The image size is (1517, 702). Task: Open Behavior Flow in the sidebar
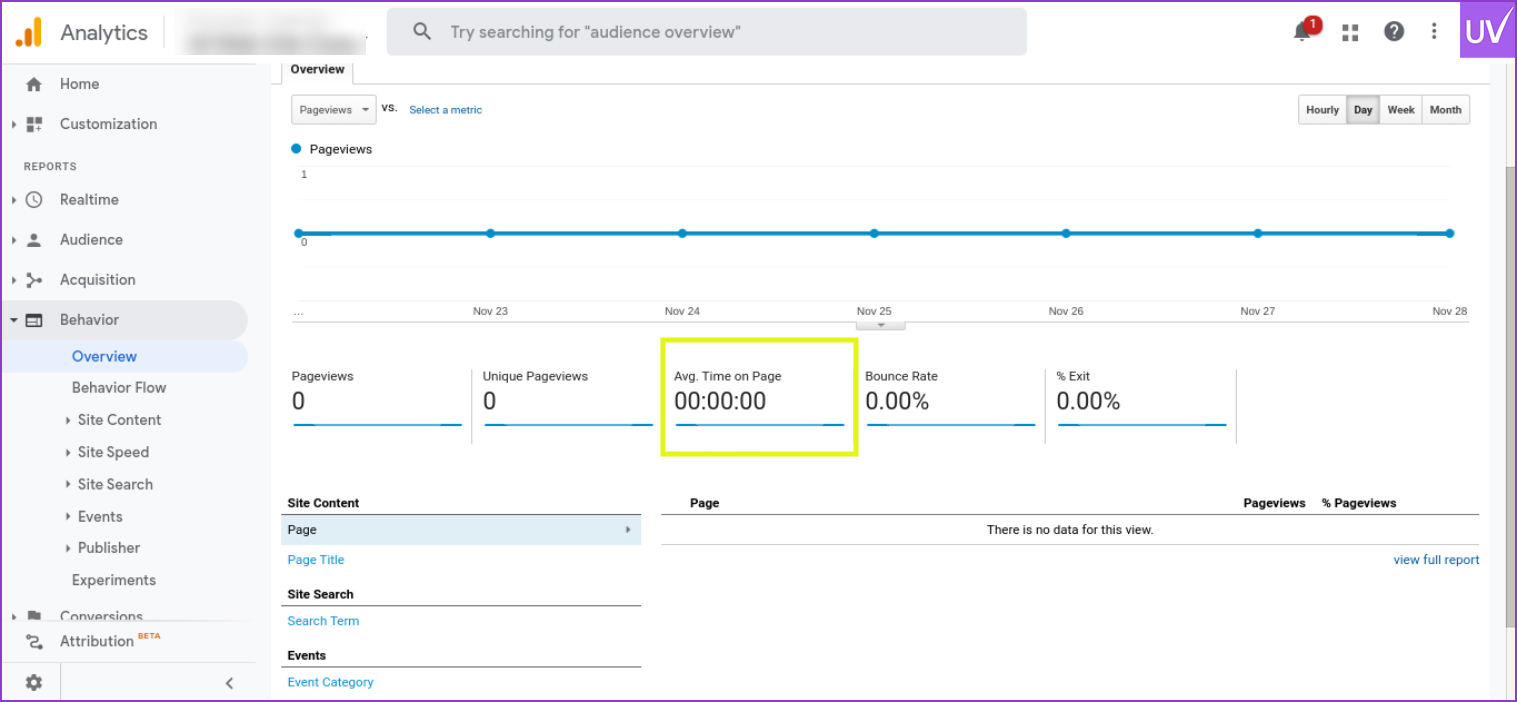click(119, 388)
